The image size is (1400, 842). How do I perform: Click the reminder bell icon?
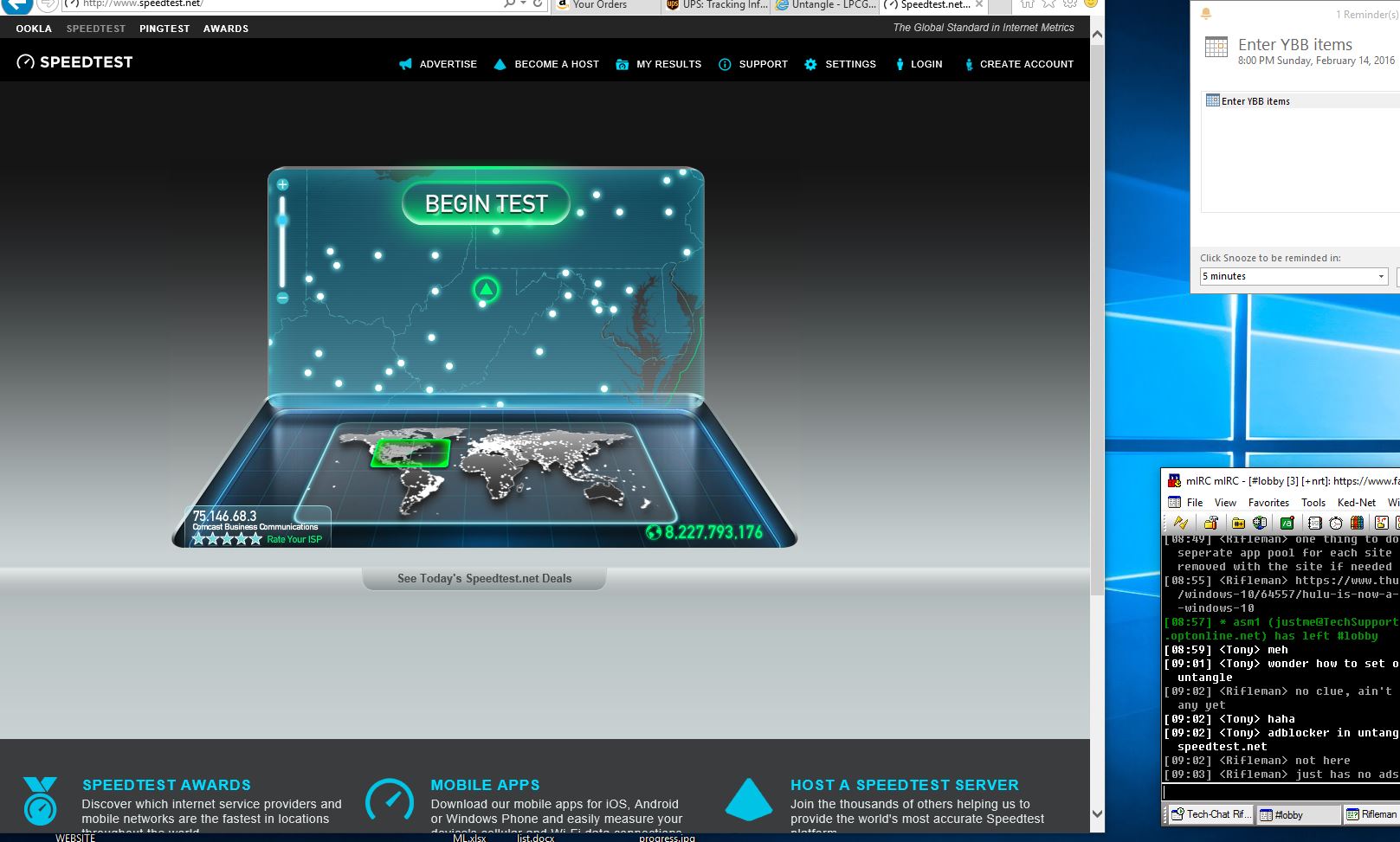[1205, 13]
